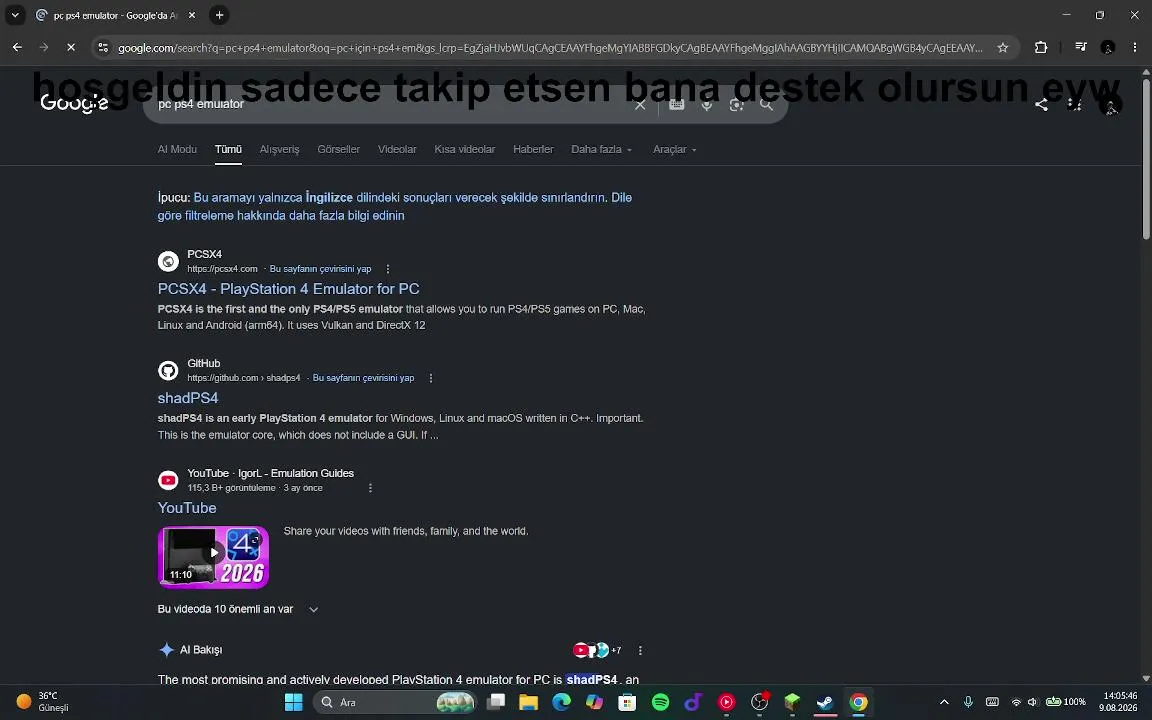Screen dimensions: 1152x720
Task: Expand Bu videoda 10 önemli an var
Action: pyautogui.click(x=237, y=609)
